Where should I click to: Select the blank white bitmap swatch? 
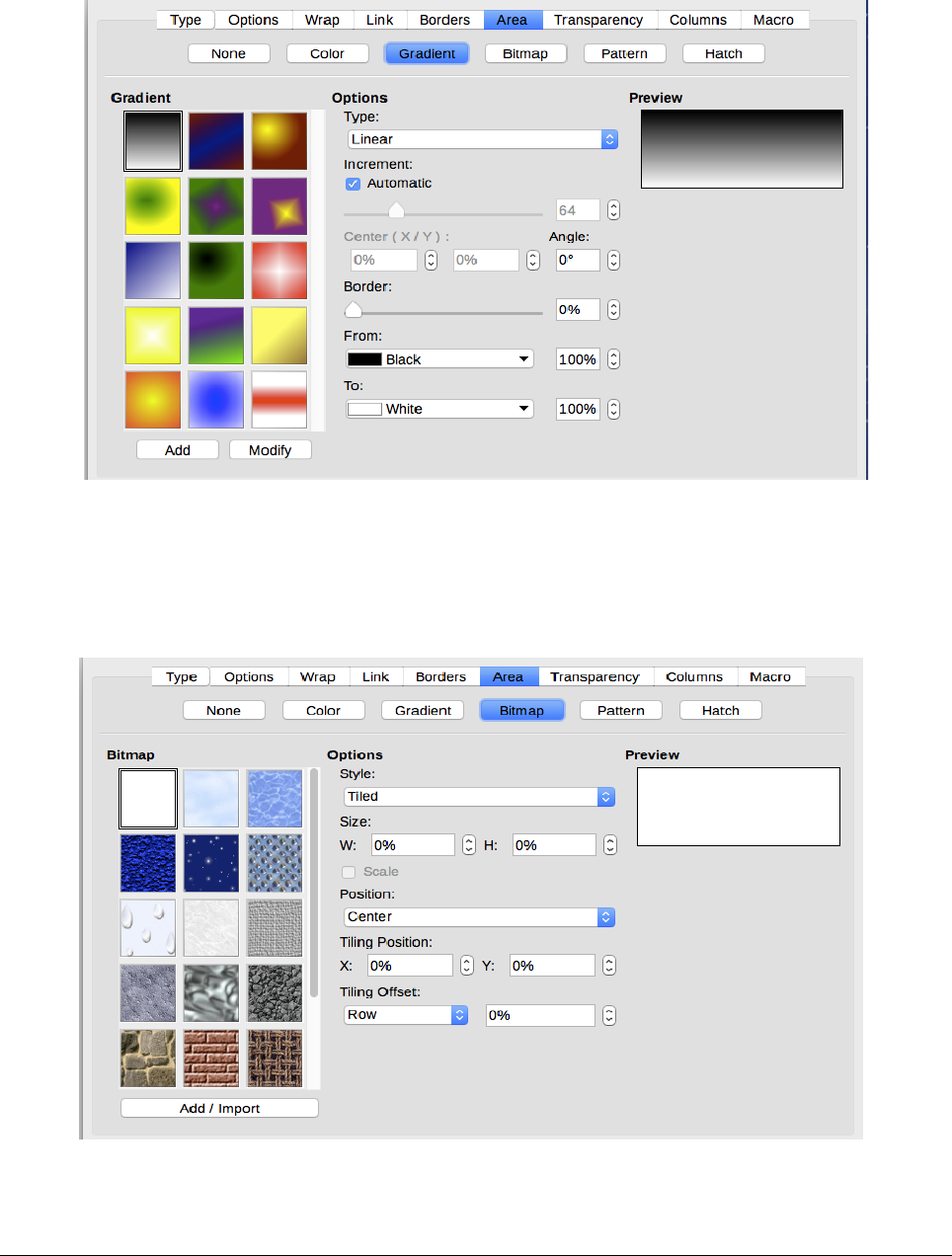pos(148,799)
